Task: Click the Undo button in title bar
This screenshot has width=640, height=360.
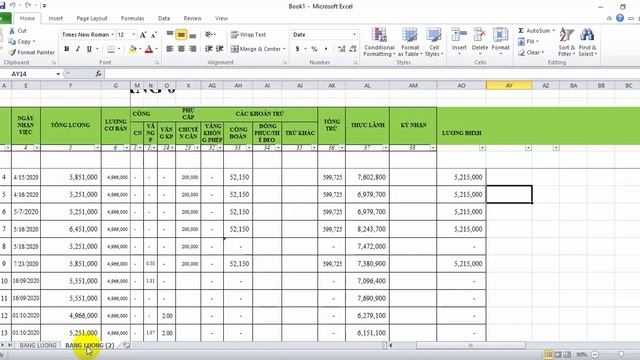Action: coord(12,6)
